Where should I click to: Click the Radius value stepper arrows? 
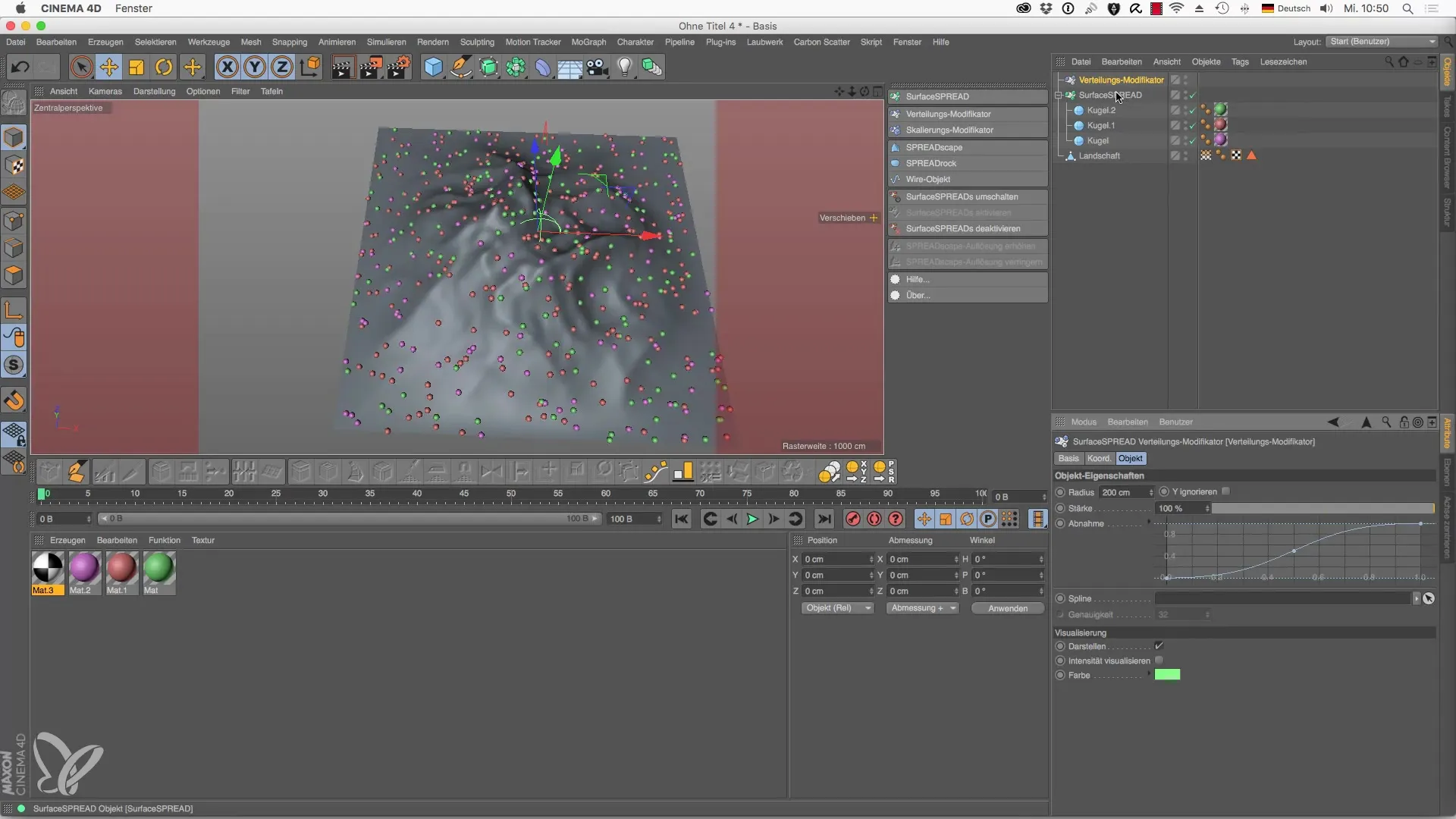click(1151, 492)
